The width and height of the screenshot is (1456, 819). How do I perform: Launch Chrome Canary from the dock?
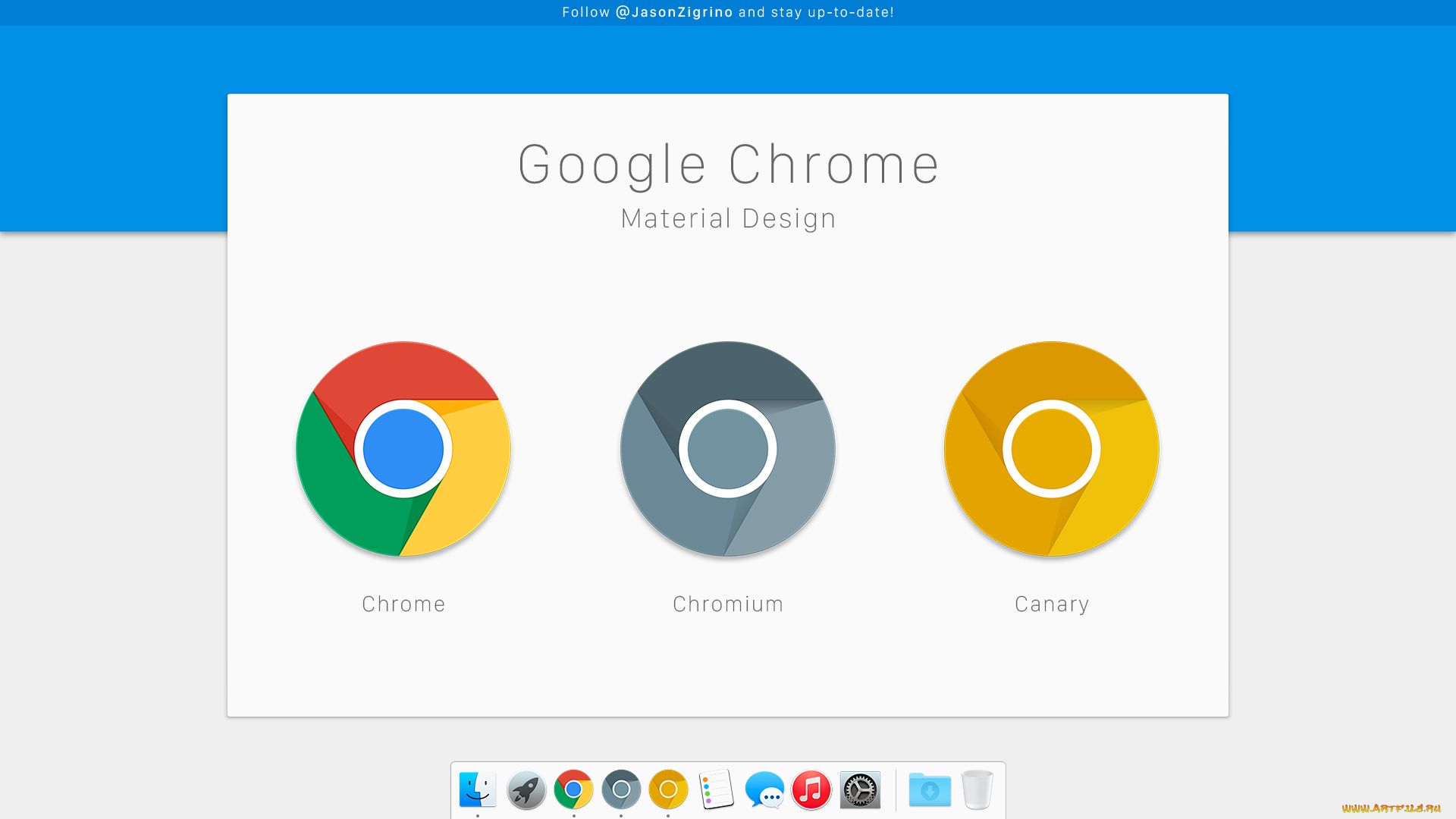(x=668, y=789)
